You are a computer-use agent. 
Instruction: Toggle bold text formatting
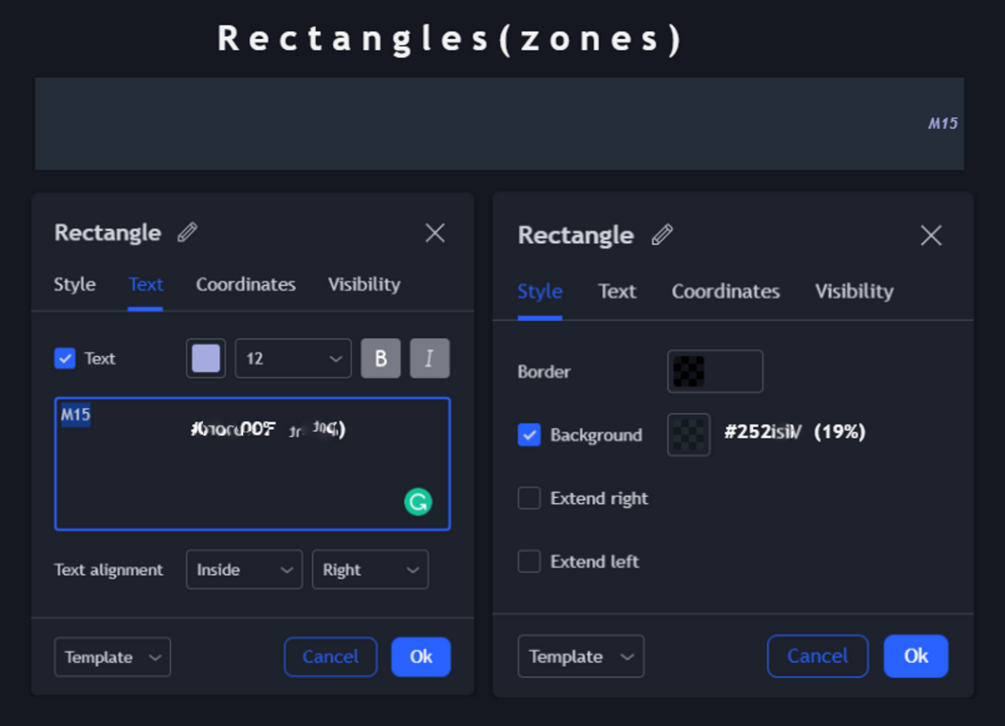(380, 358)
